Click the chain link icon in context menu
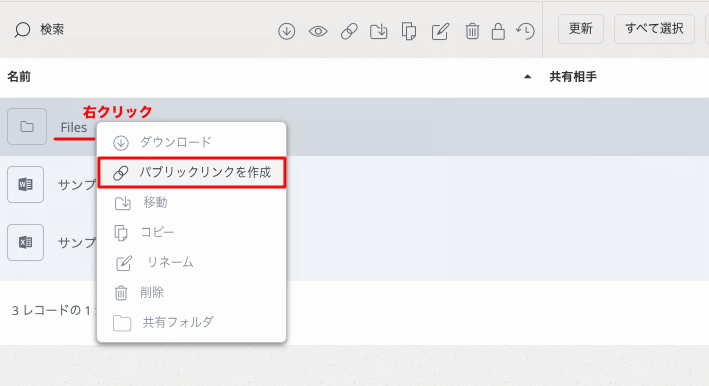The width and height of the screenshot is (709, 386). click(x=121, y=173)
